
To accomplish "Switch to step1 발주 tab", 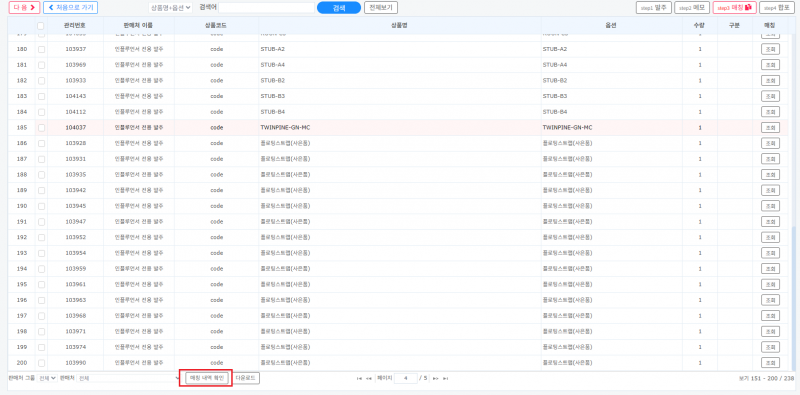I will (654, 8).
